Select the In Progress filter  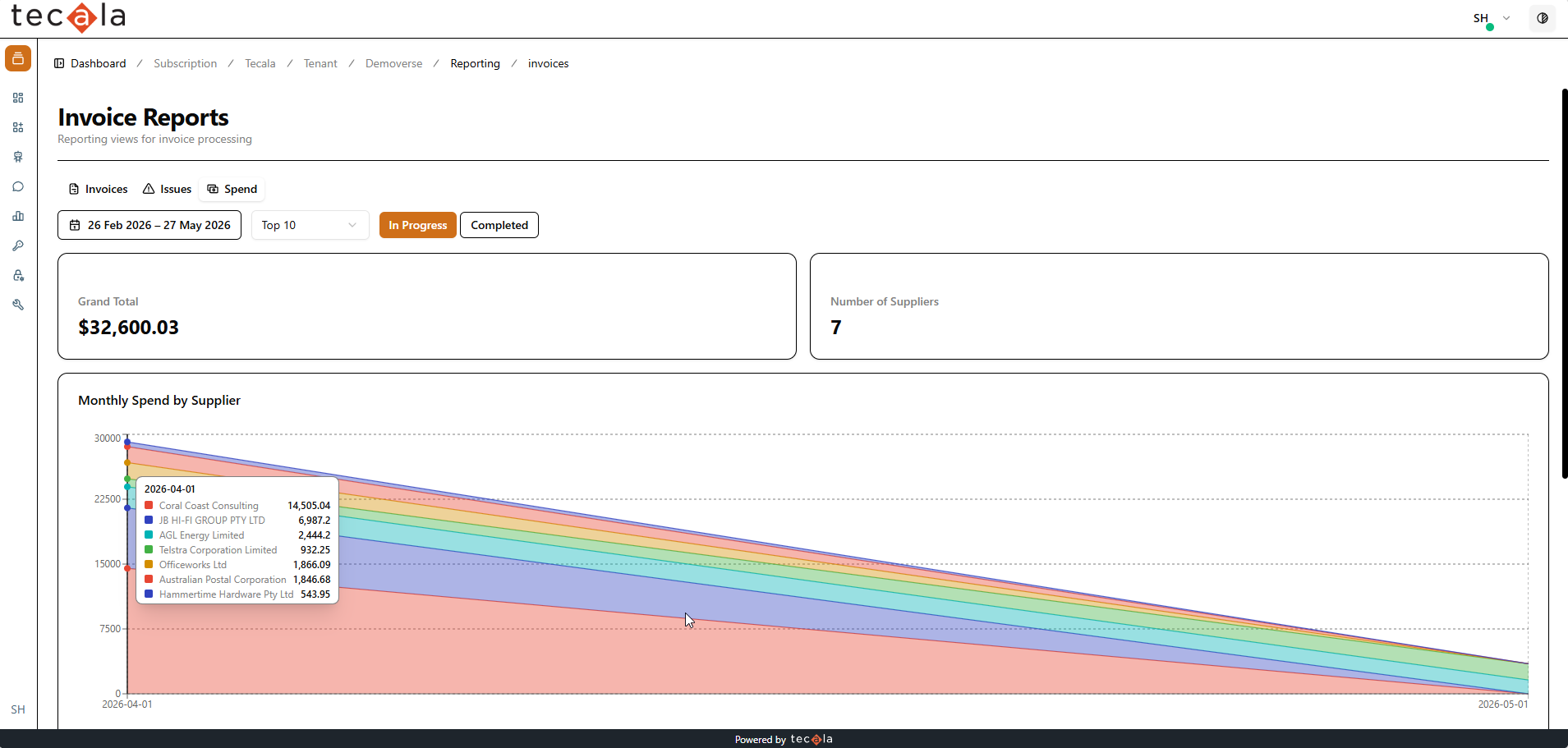click(x=417, y=225)
